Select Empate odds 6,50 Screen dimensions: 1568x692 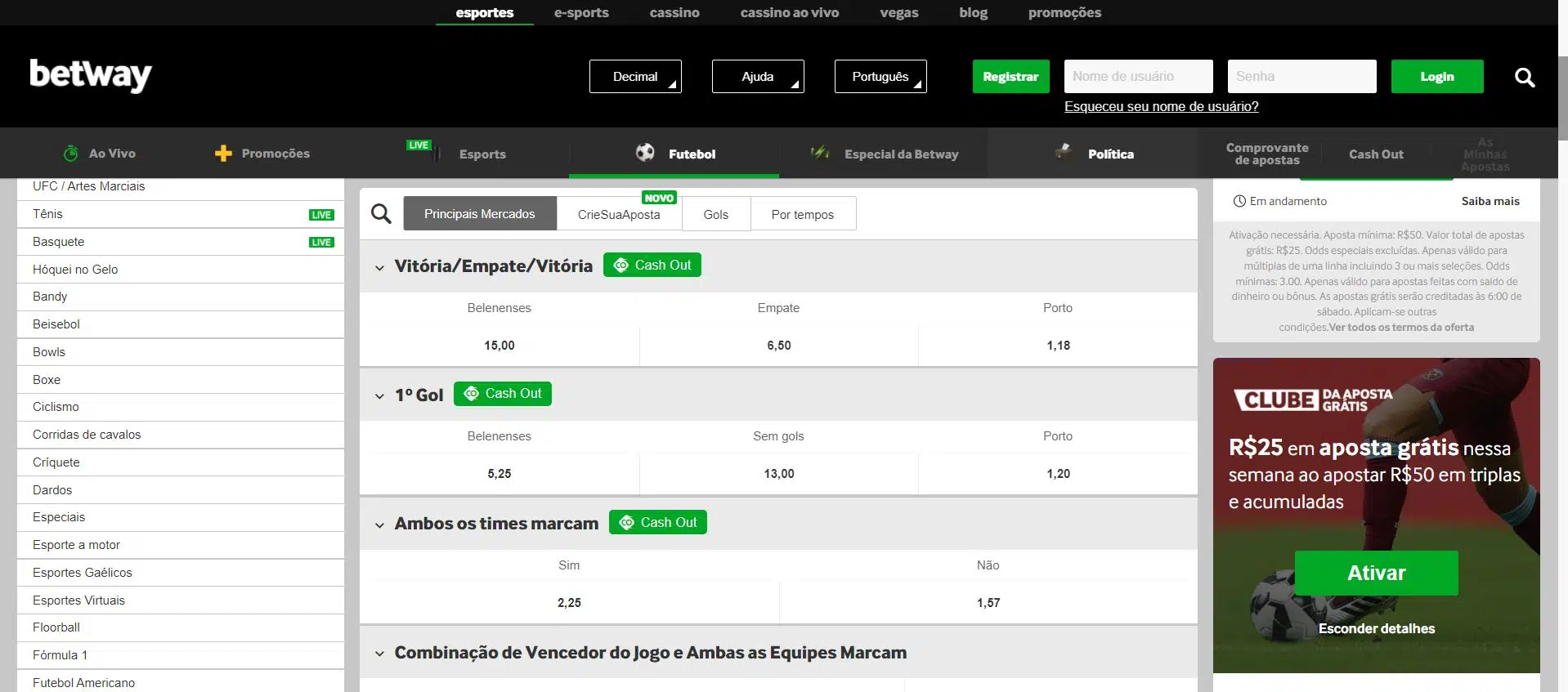779,346
